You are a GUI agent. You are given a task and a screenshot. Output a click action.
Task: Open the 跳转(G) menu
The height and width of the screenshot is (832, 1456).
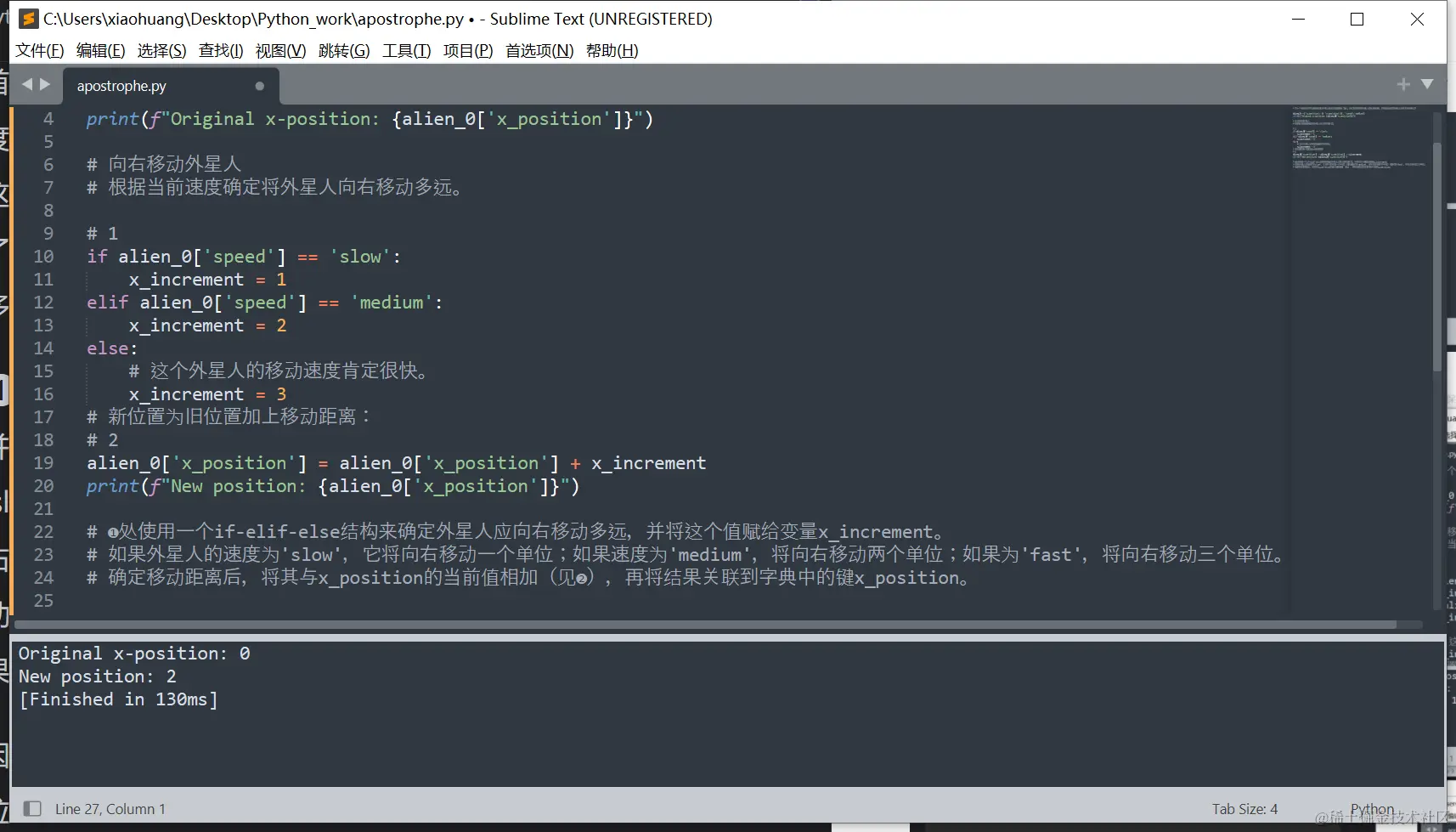[x=344, y=50]
